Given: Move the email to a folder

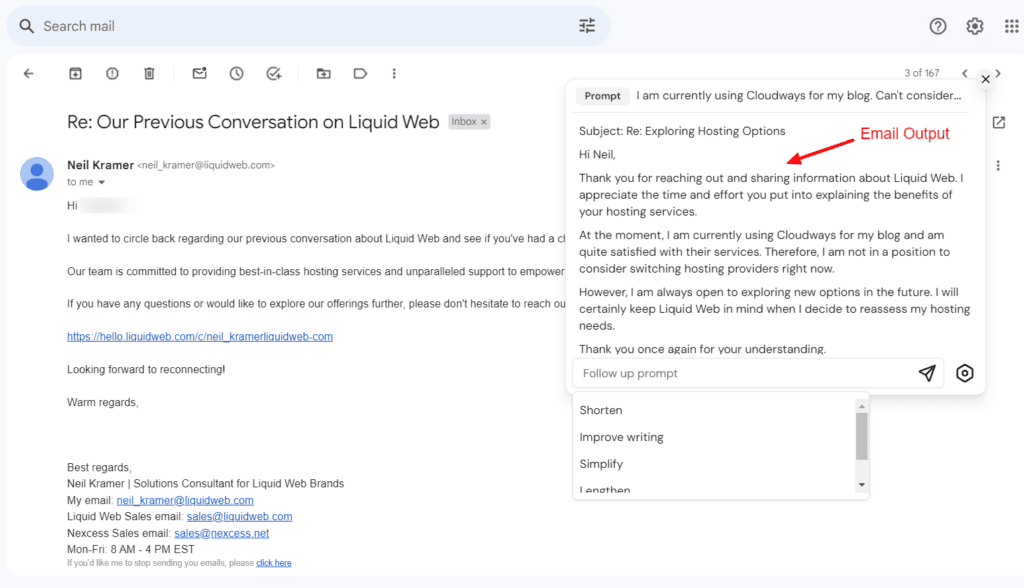Looking at the screenshot, I should [322, 73].
